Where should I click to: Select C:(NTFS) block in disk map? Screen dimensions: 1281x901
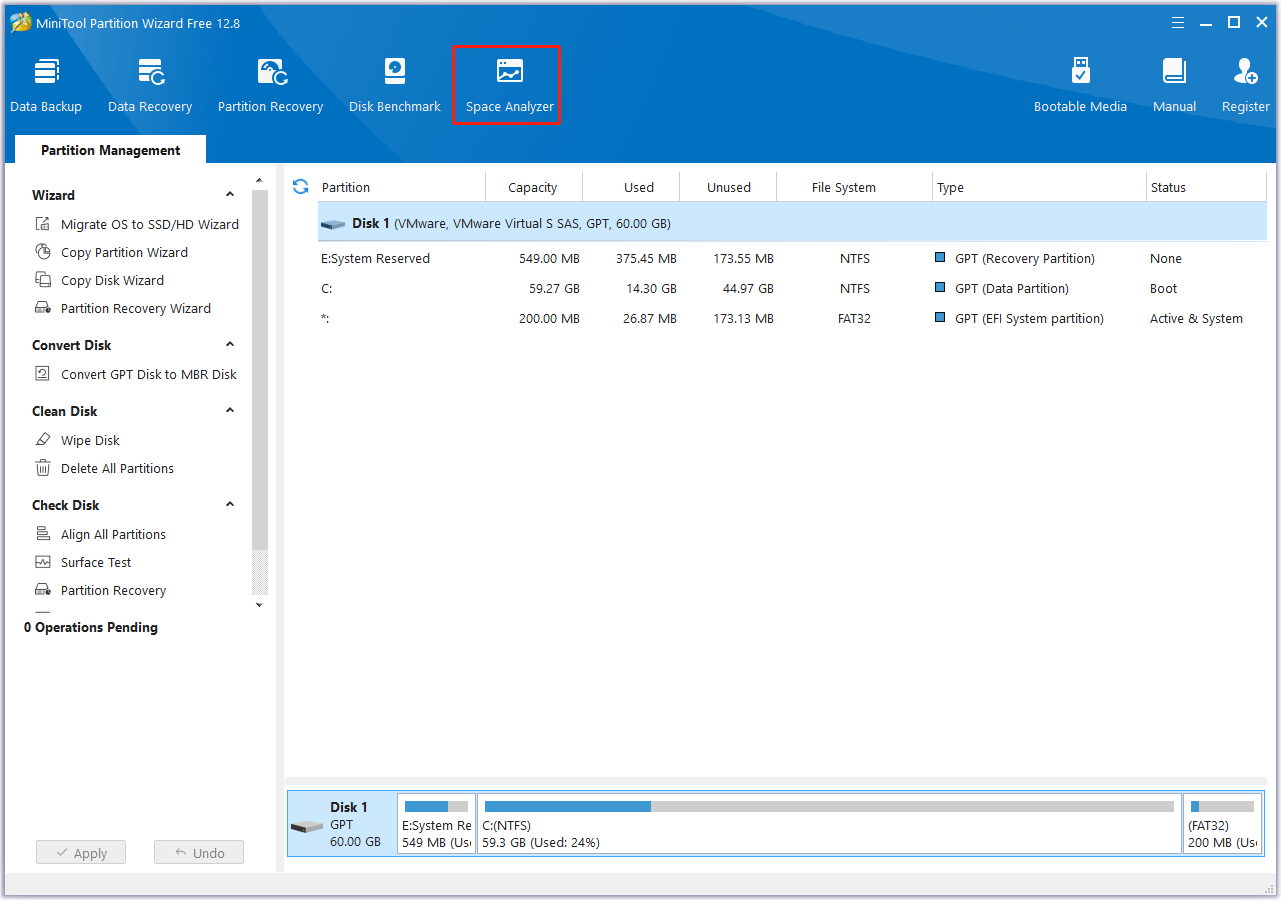click(x=829, y=824)
